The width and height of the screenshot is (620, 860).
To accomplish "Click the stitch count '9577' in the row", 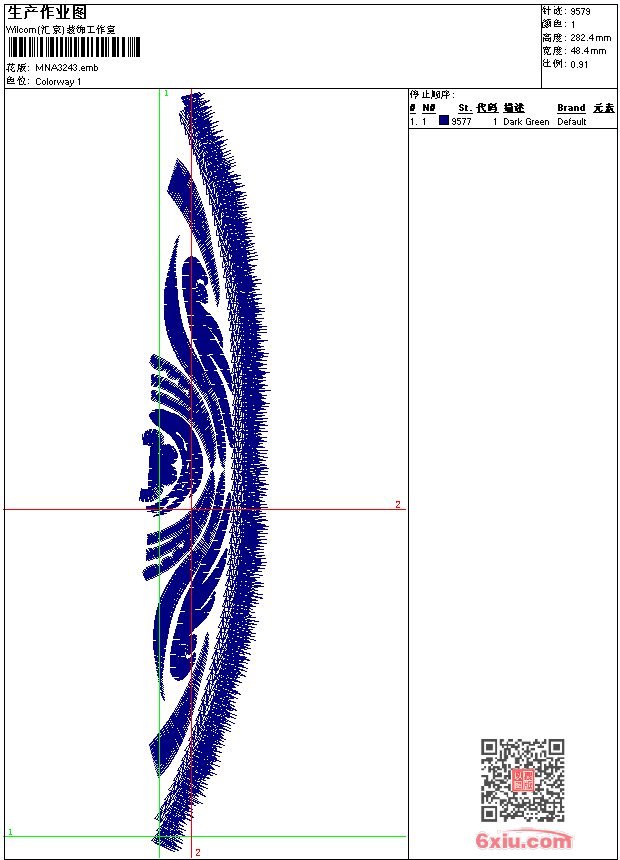I will click(461, 122).
